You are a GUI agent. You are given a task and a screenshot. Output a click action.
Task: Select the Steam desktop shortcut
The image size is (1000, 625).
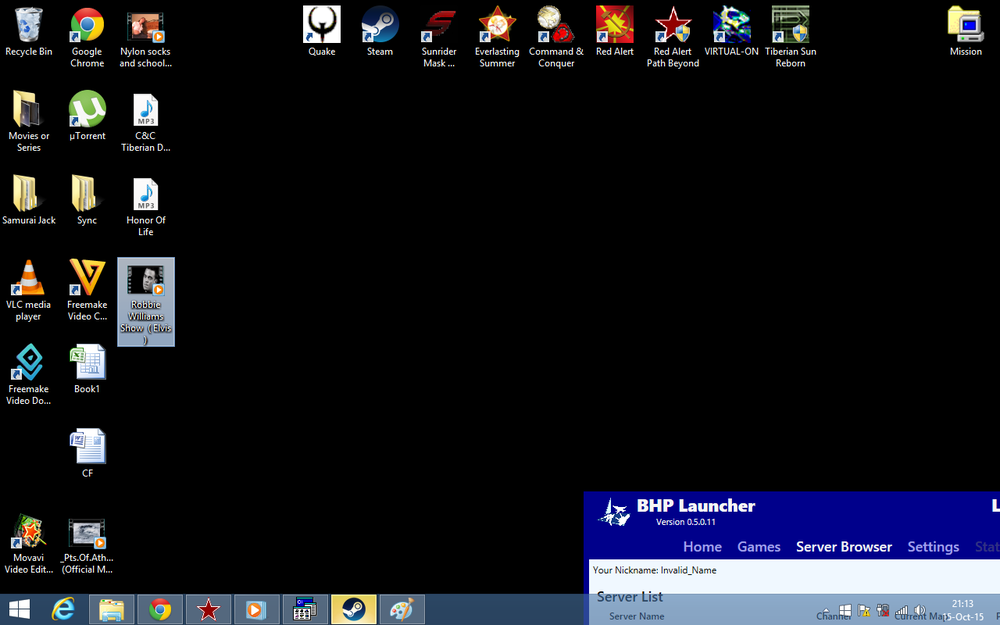click(x=380, y=32)
